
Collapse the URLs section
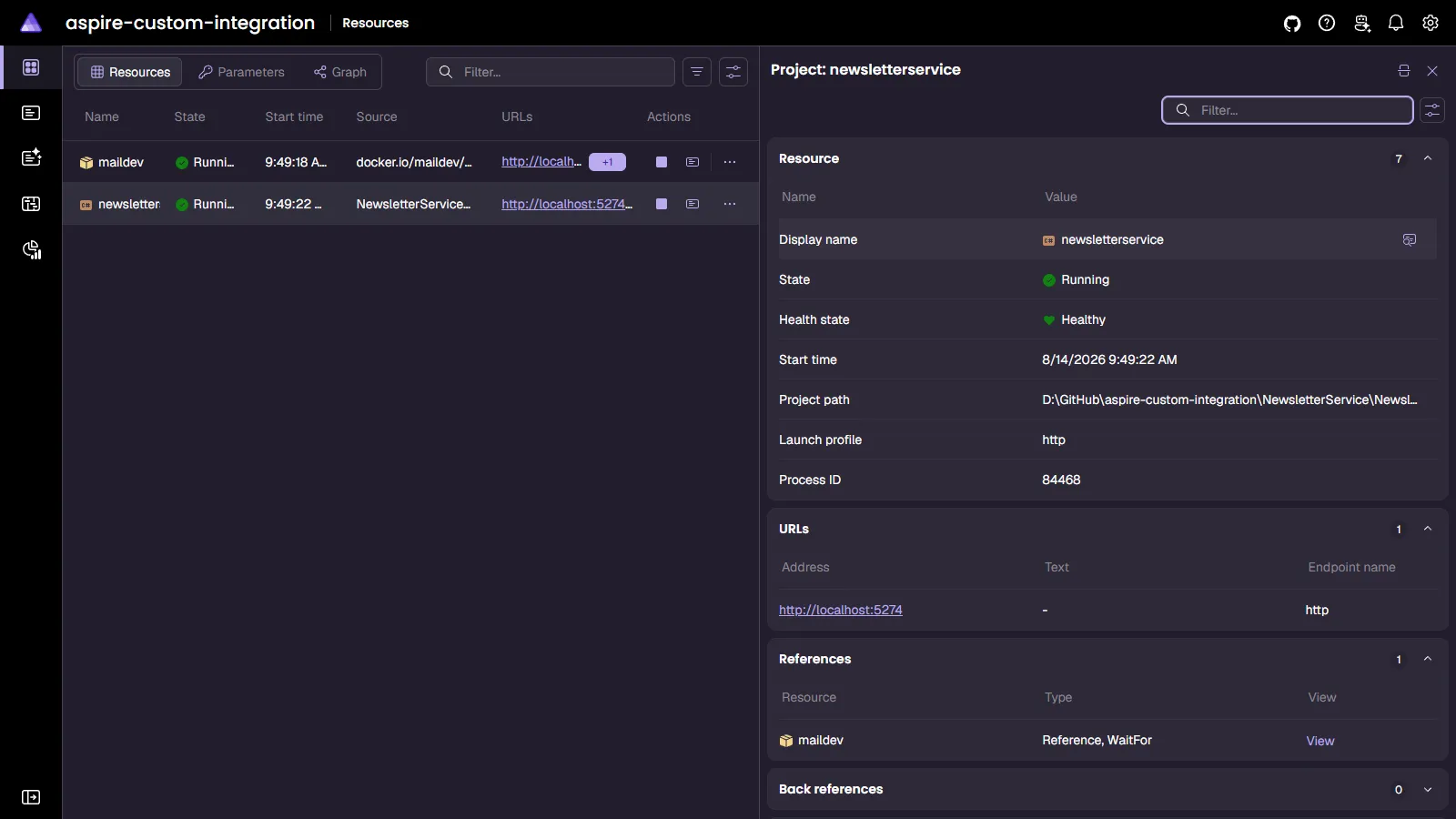click(x=1428, y=529)
